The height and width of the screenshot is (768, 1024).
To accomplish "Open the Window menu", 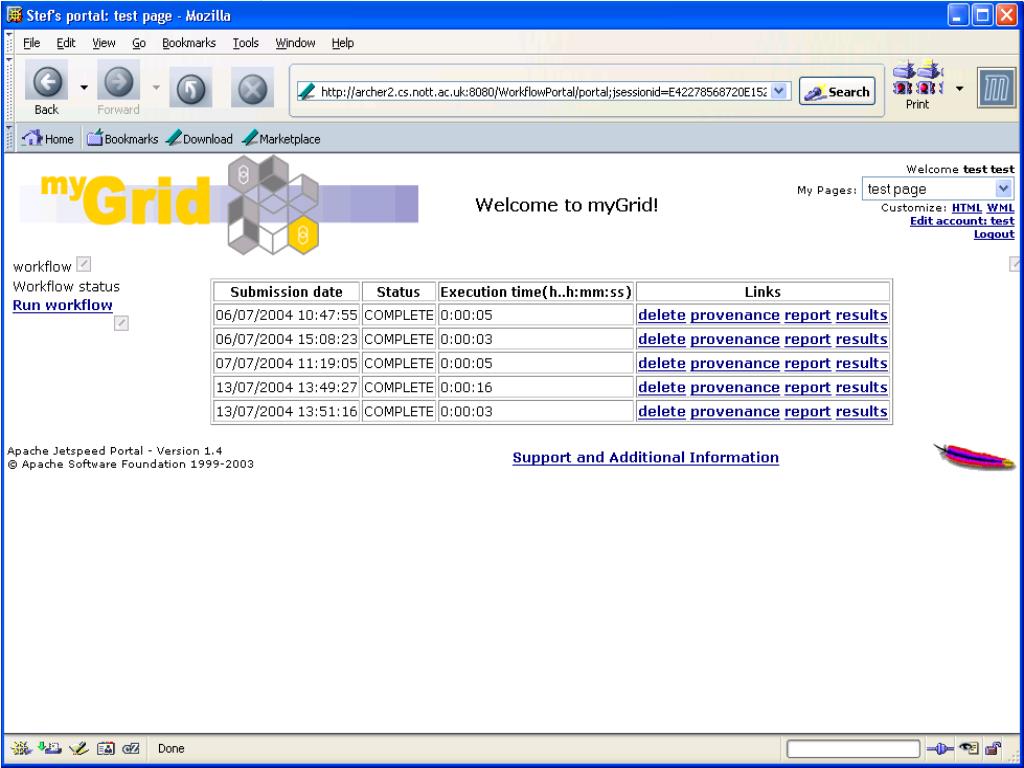I will tap(295, 43).
